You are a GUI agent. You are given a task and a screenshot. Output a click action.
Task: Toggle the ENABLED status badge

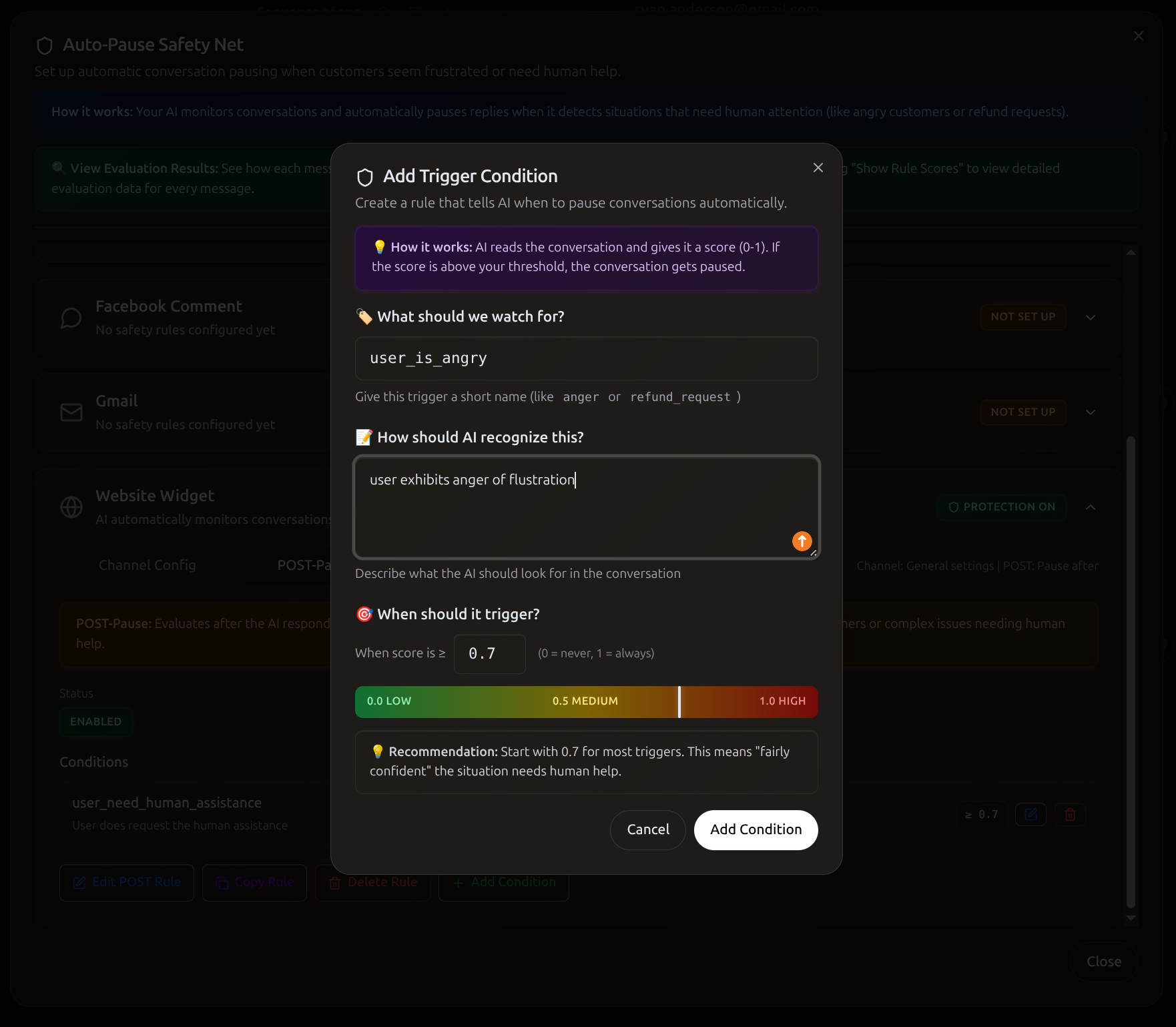coord(95,721)
